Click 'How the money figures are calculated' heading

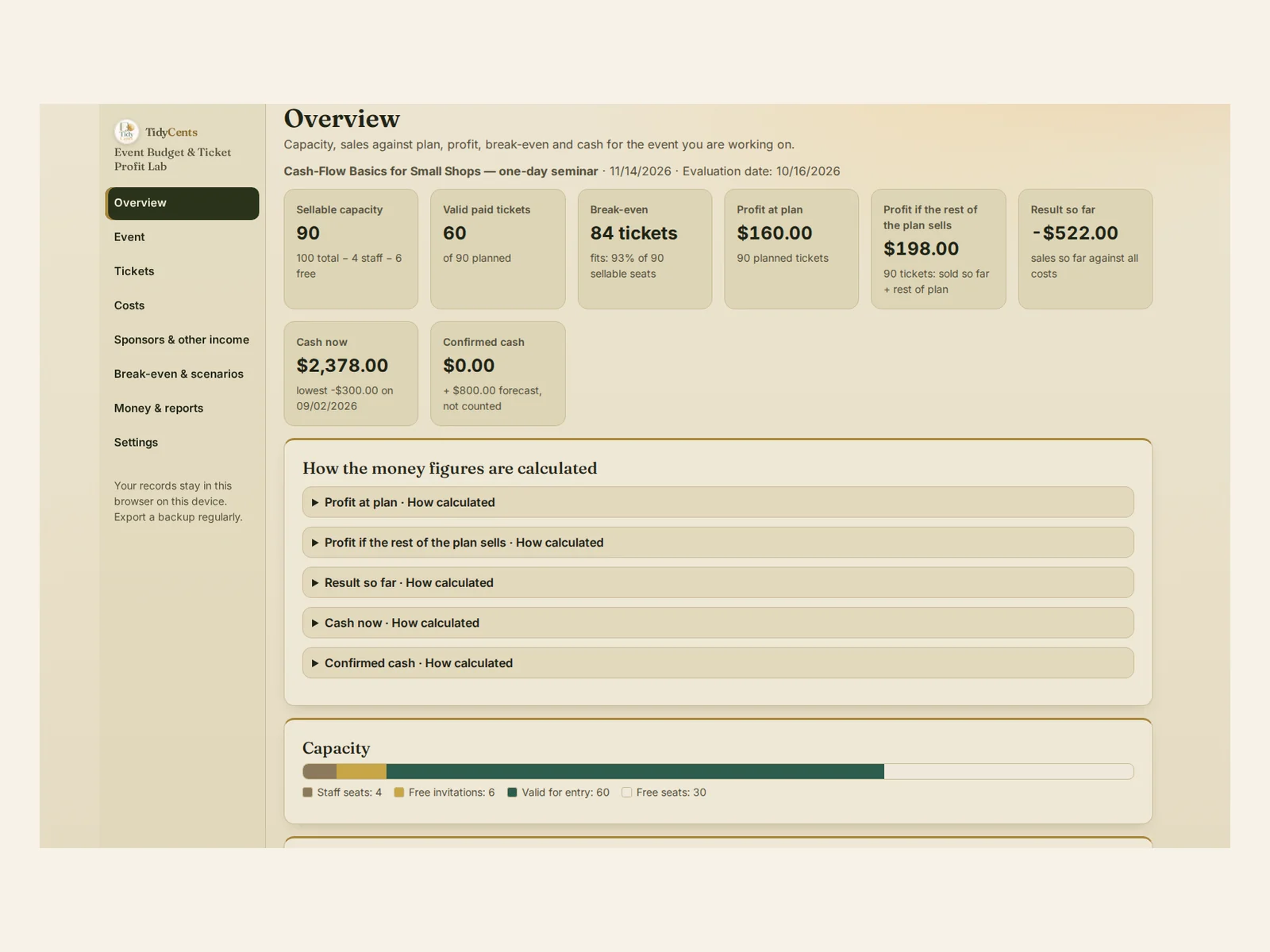(449, 468)
